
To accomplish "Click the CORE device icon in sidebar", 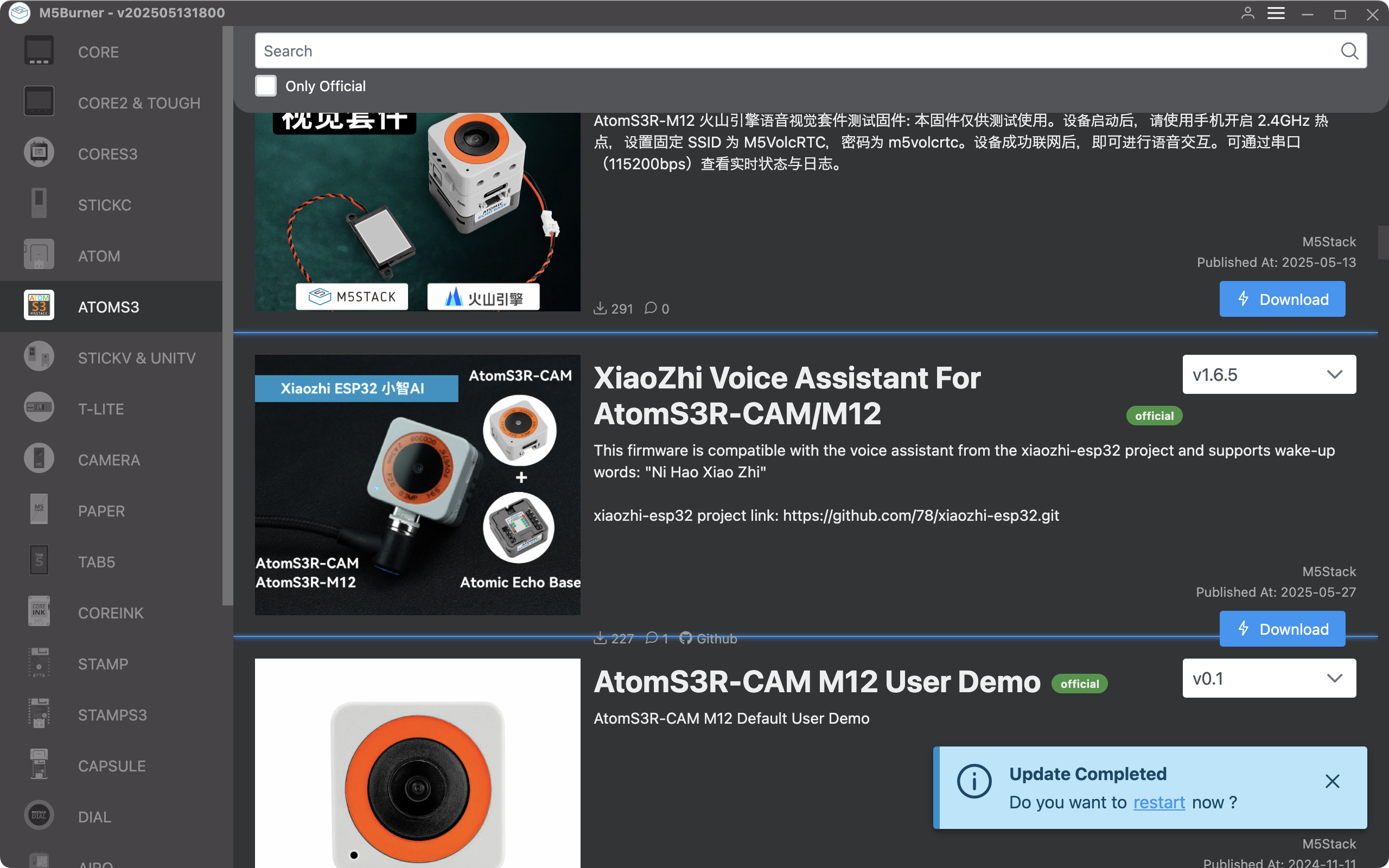I will [x=39, y=50].
